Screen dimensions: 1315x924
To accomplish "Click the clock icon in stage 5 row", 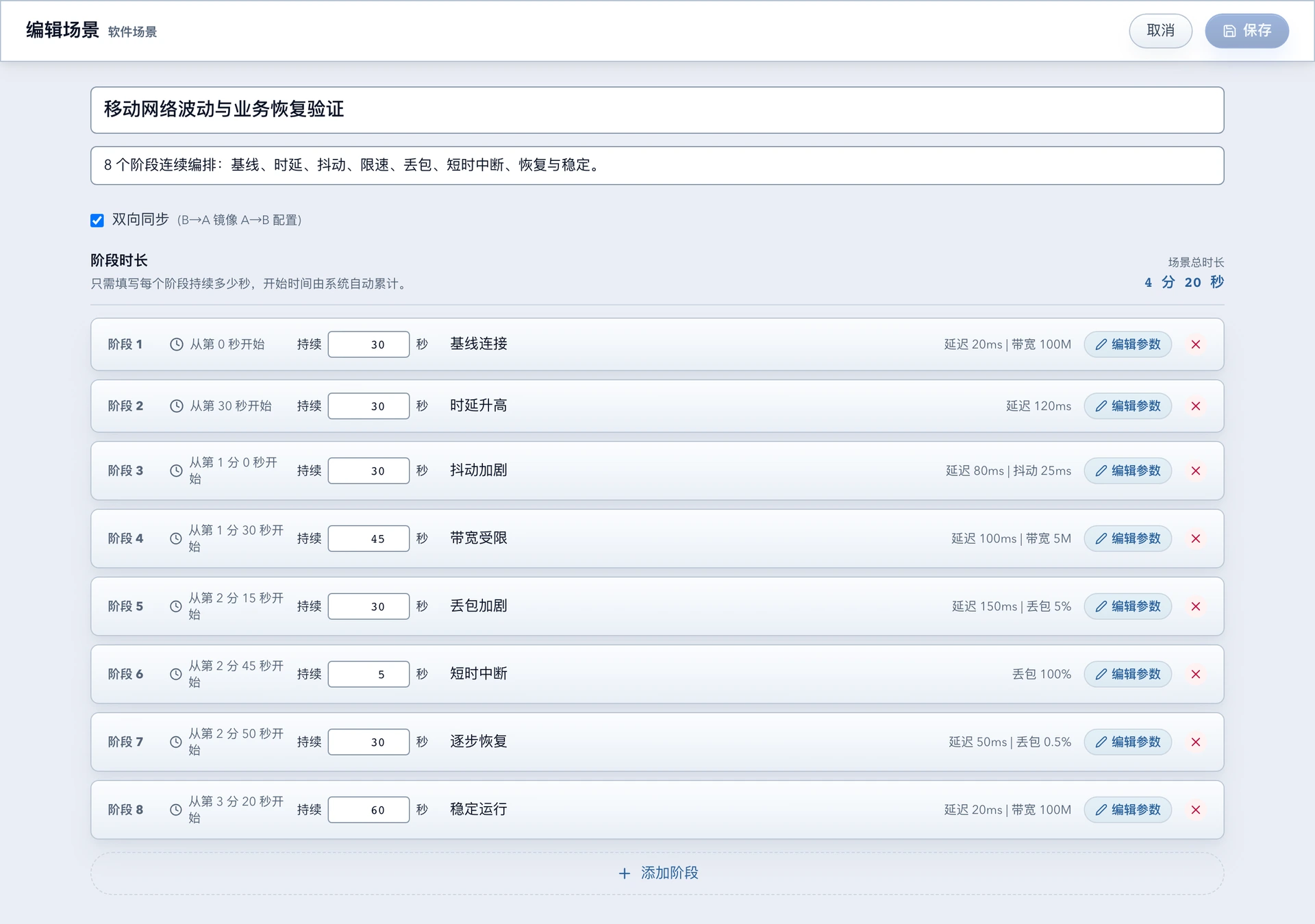I will 176,606.
